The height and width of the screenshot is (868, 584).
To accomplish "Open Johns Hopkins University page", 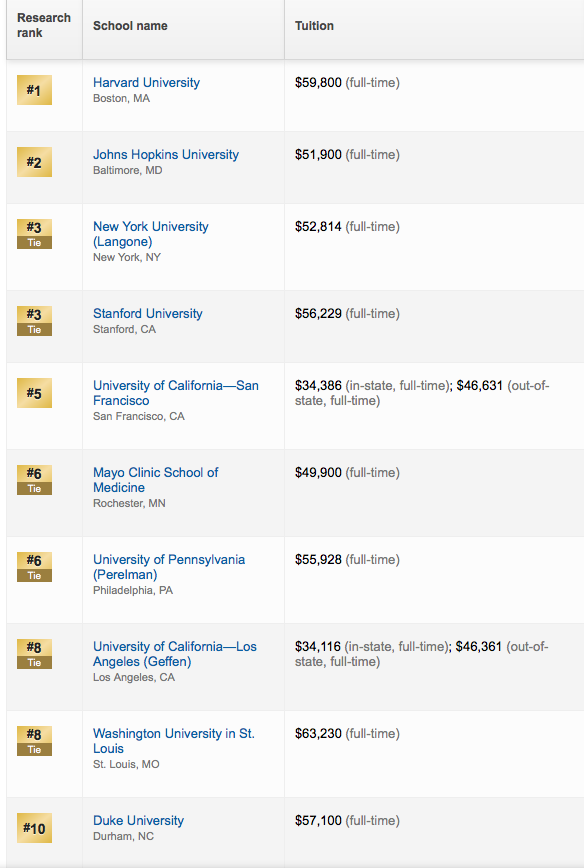I will click(x=166, y=154).
